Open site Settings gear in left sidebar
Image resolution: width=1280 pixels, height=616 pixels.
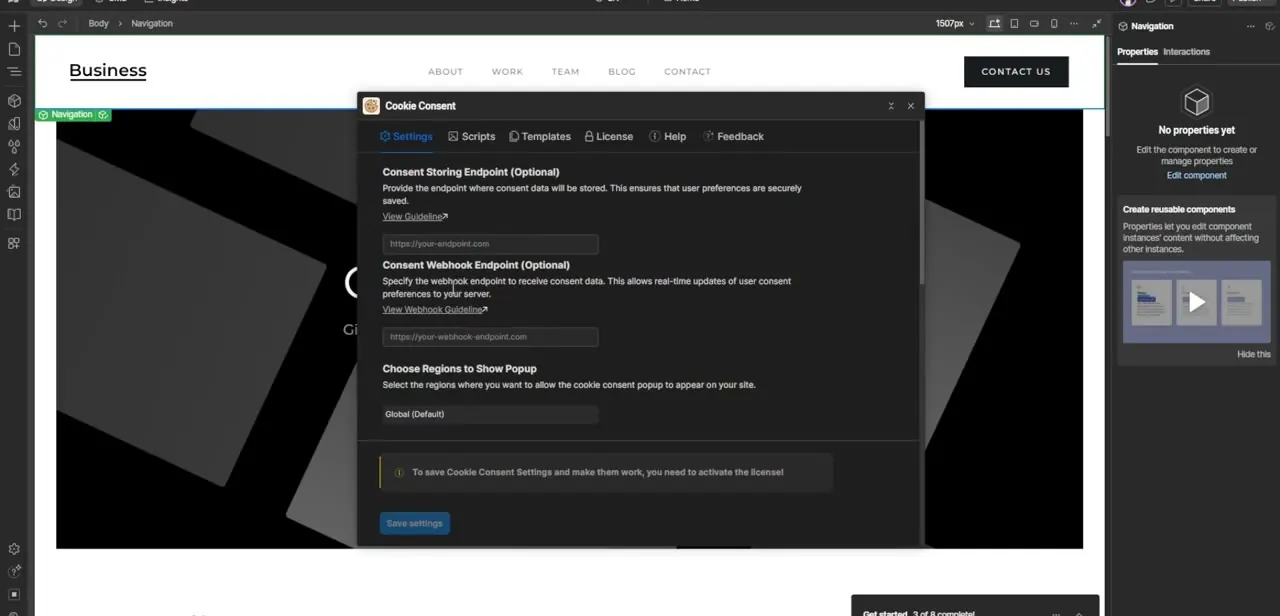14,549
